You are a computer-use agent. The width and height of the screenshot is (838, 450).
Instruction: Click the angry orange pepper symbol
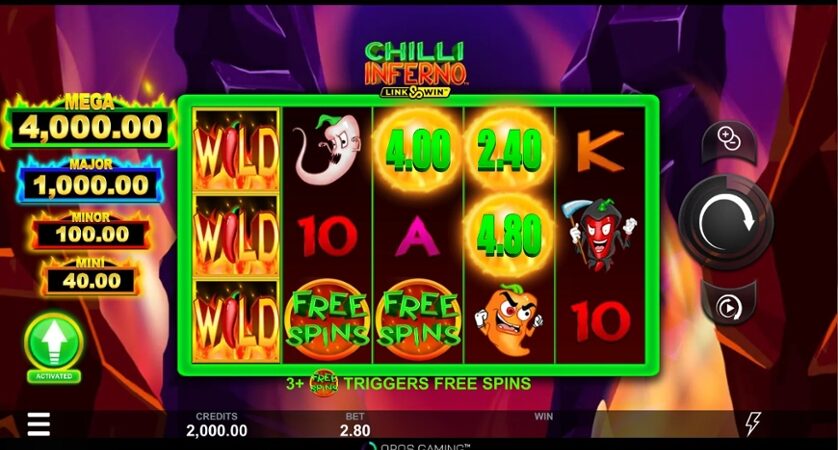coord(509,319)
